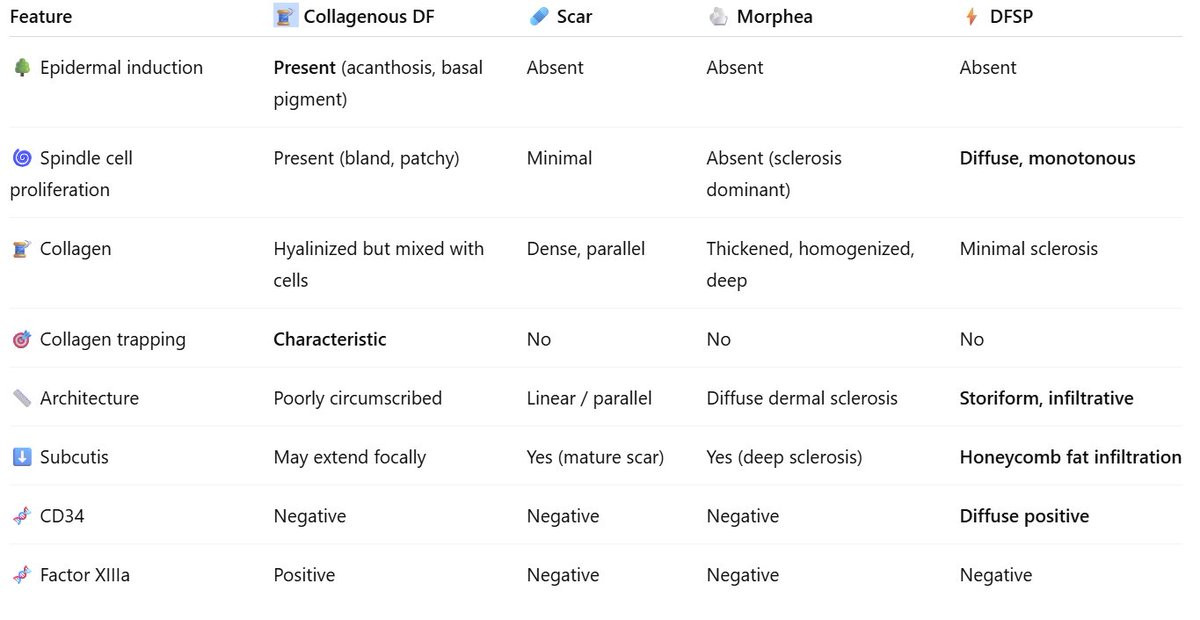Click the DNA icon beside Factor XIIIa
This screenshot has height=620, width=1200.
pos(22,575)
